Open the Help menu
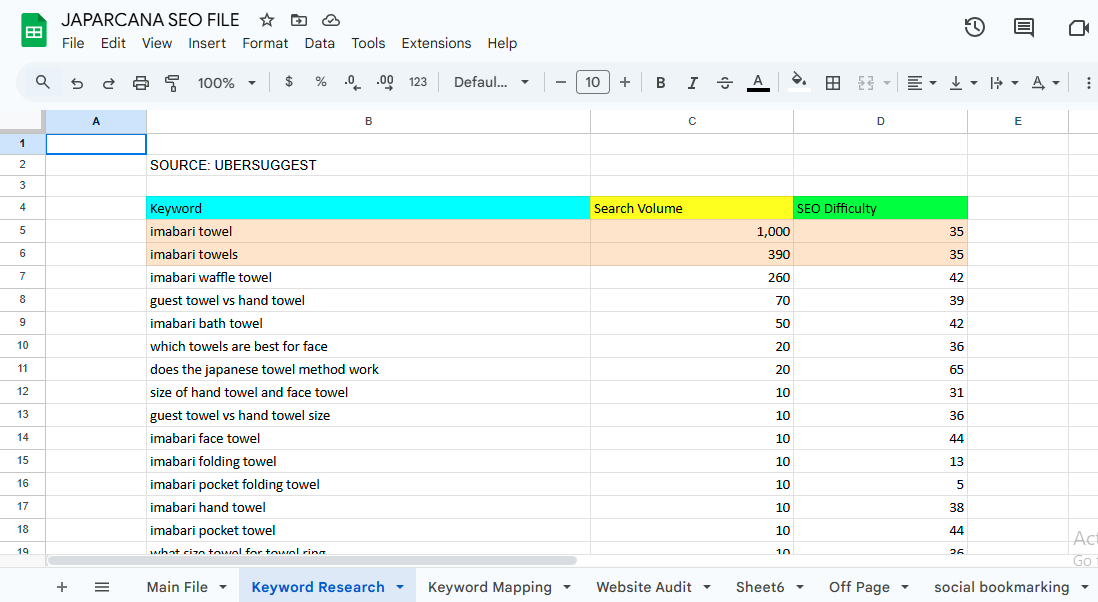Screen dimensions: 1098x602 [x=502, y=43]
